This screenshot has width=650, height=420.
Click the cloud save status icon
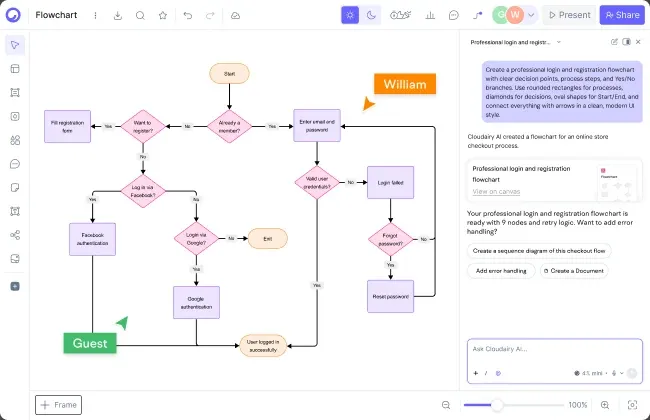pyautogui.click(x=235, y=15)
